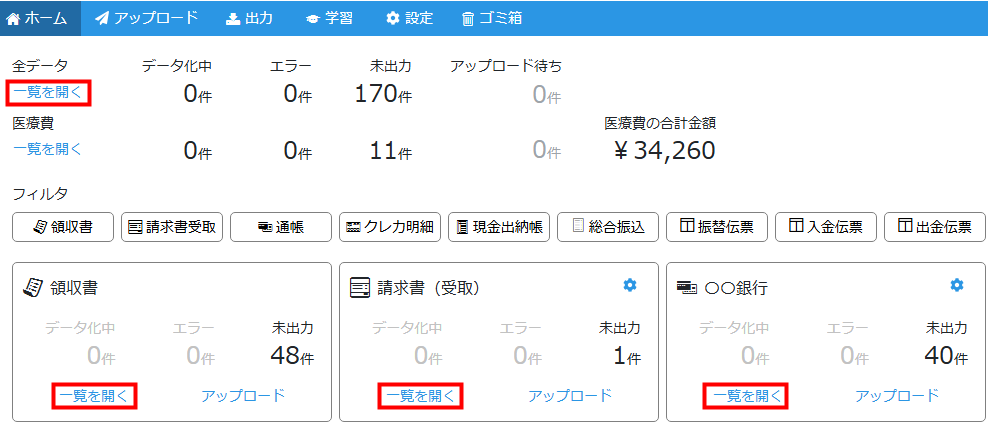The image size is (988, 424).
Task: Open the 出力 tab
Action: (x=249, y=18)
